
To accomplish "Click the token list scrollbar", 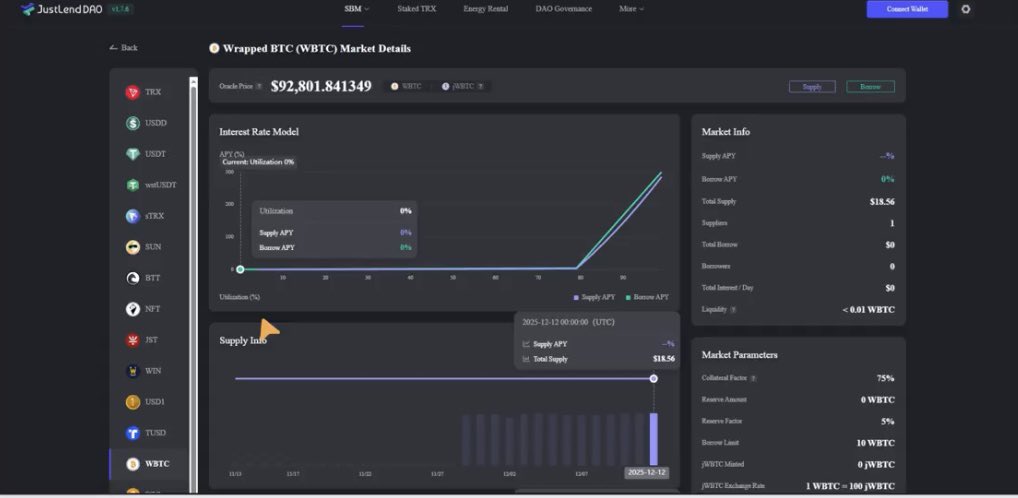I will point(193,286).
